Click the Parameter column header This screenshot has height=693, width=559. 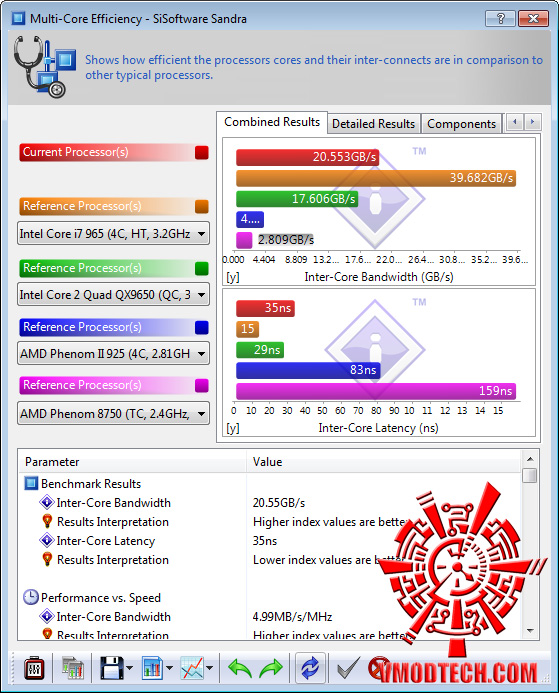click(132, 462)
